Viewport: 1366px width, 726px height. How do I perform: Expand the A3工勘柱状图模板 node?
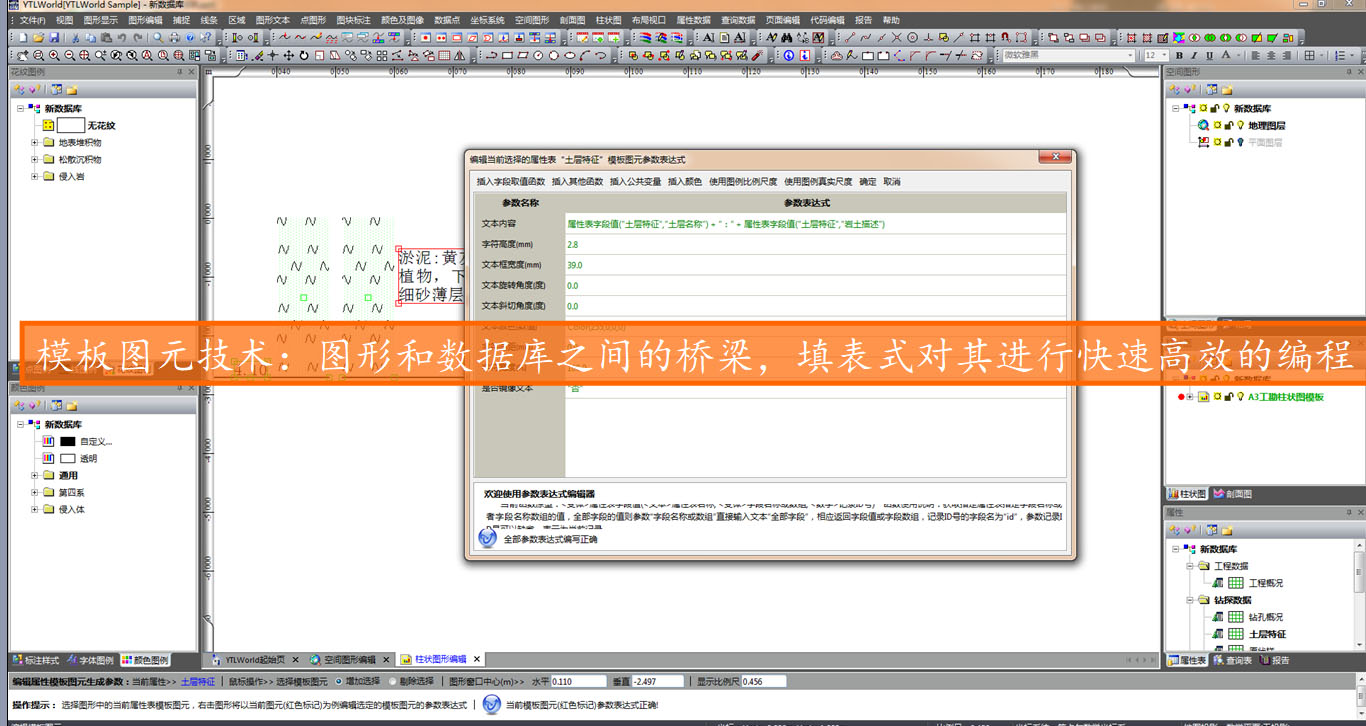(x=1191, y=397)
